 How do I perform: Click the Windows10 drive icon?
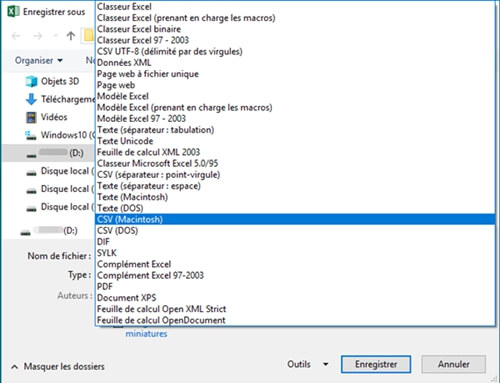pos(31,135)
